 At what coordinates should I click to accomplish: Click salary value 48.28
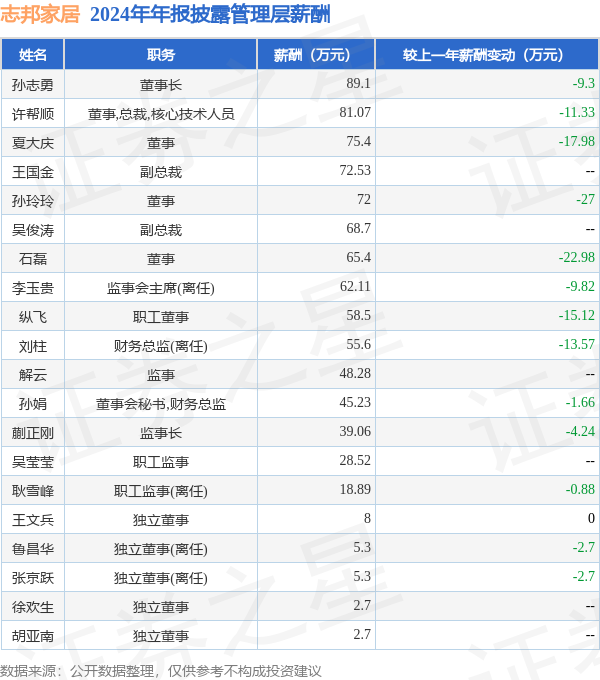(355, 373)
